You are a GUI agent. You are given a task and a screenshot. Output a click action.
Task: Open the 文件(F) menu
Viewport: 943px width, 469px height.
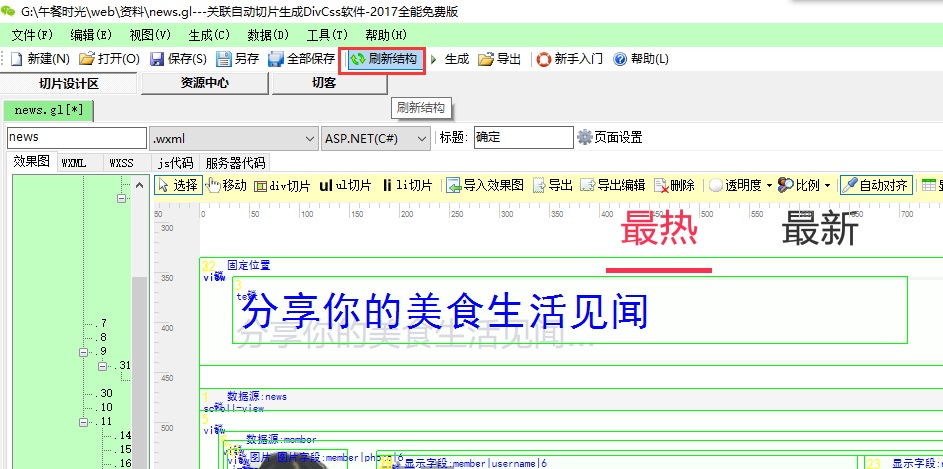pos(32,35)
